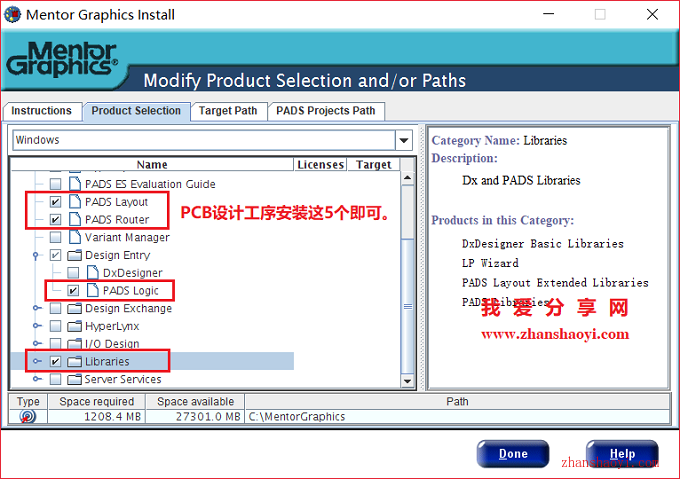Click the Server Services folder icon
The height and width of the screenshot is (479, 680).
[75, 379]
